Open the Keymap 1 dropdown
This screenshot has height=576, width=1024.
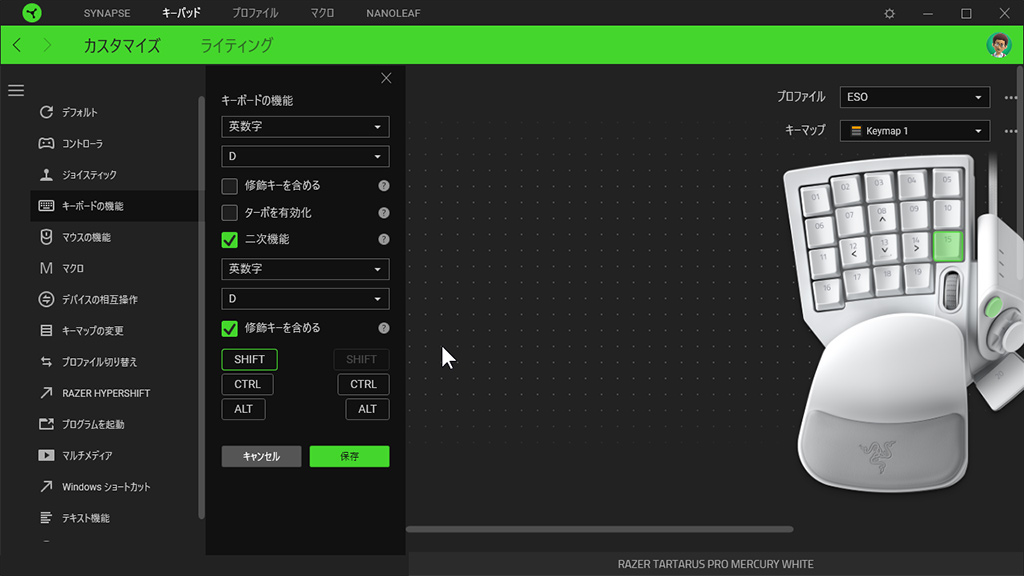coord(914,131)
